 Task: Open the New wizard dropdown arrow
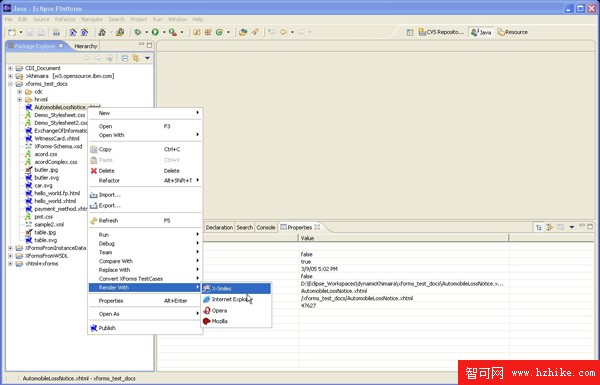21,33
